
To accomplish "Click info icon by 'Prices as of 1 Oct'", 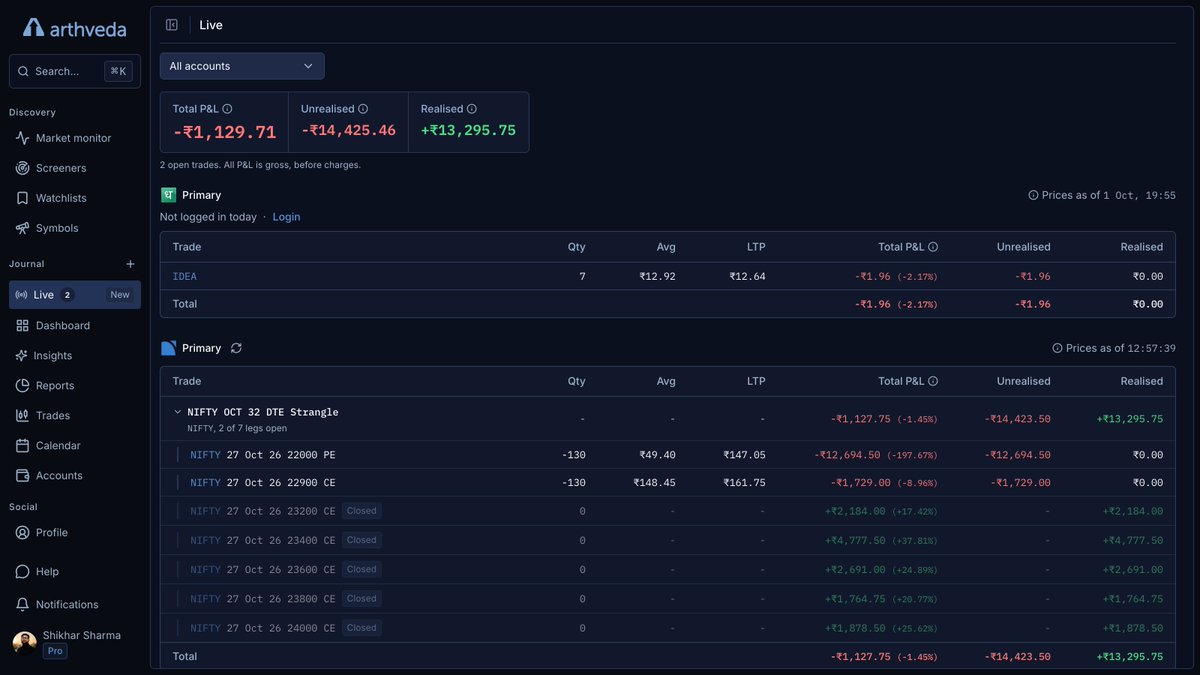I will (1033, 196).
